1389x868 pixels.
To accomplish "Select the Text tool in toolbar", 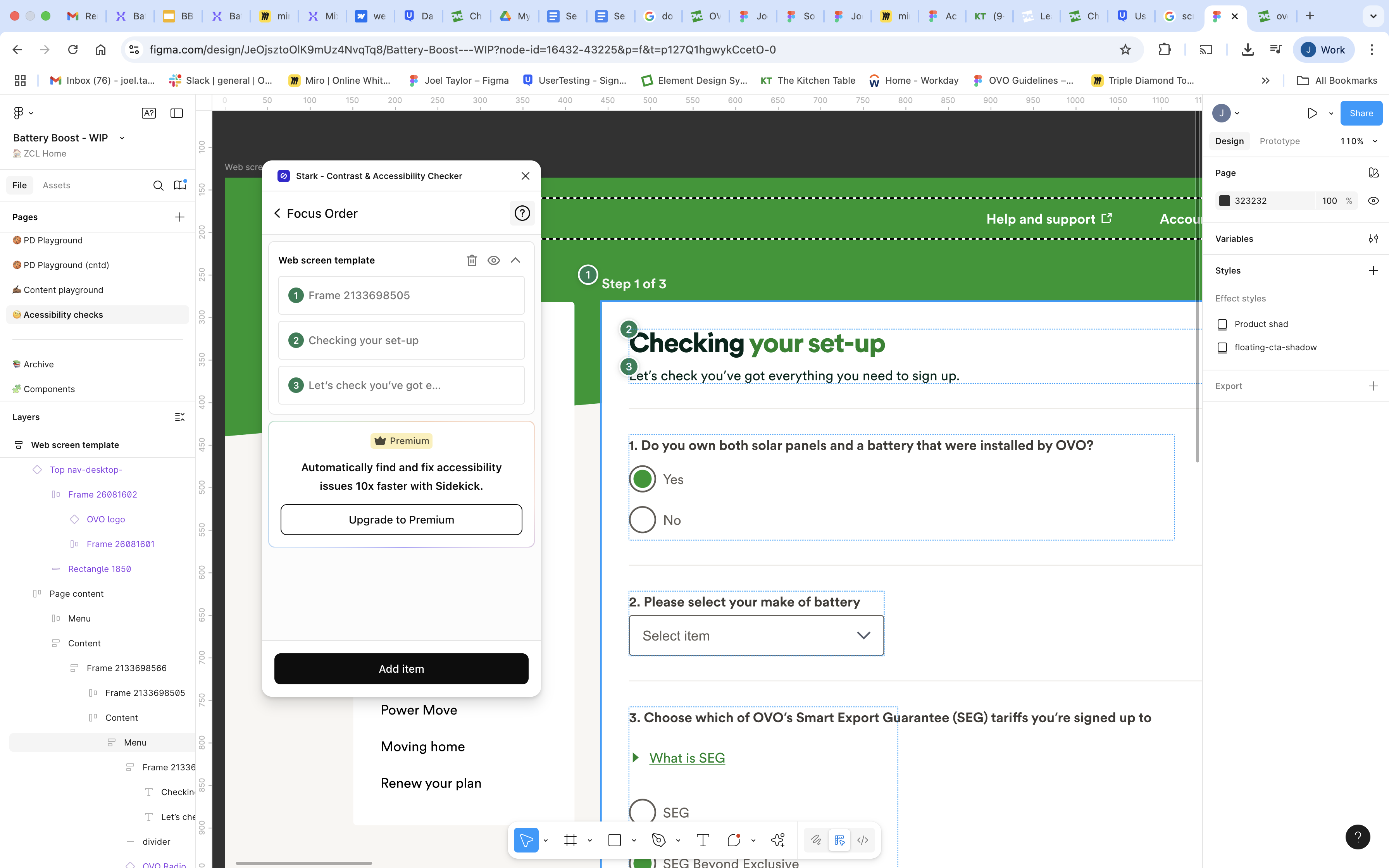I will click(703, 840).
